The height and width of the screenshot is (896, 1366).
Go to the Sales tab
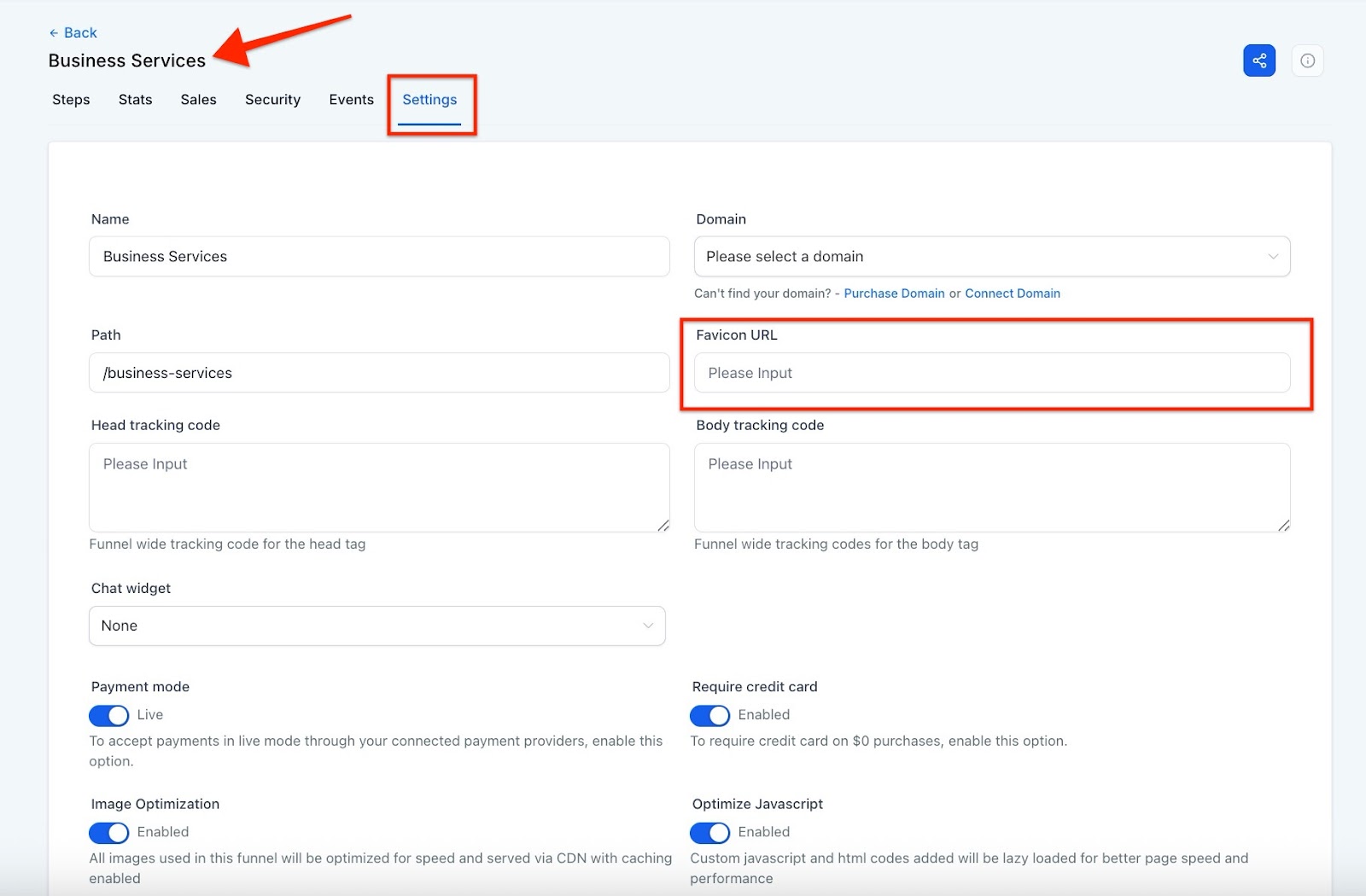tap(198, 100)
